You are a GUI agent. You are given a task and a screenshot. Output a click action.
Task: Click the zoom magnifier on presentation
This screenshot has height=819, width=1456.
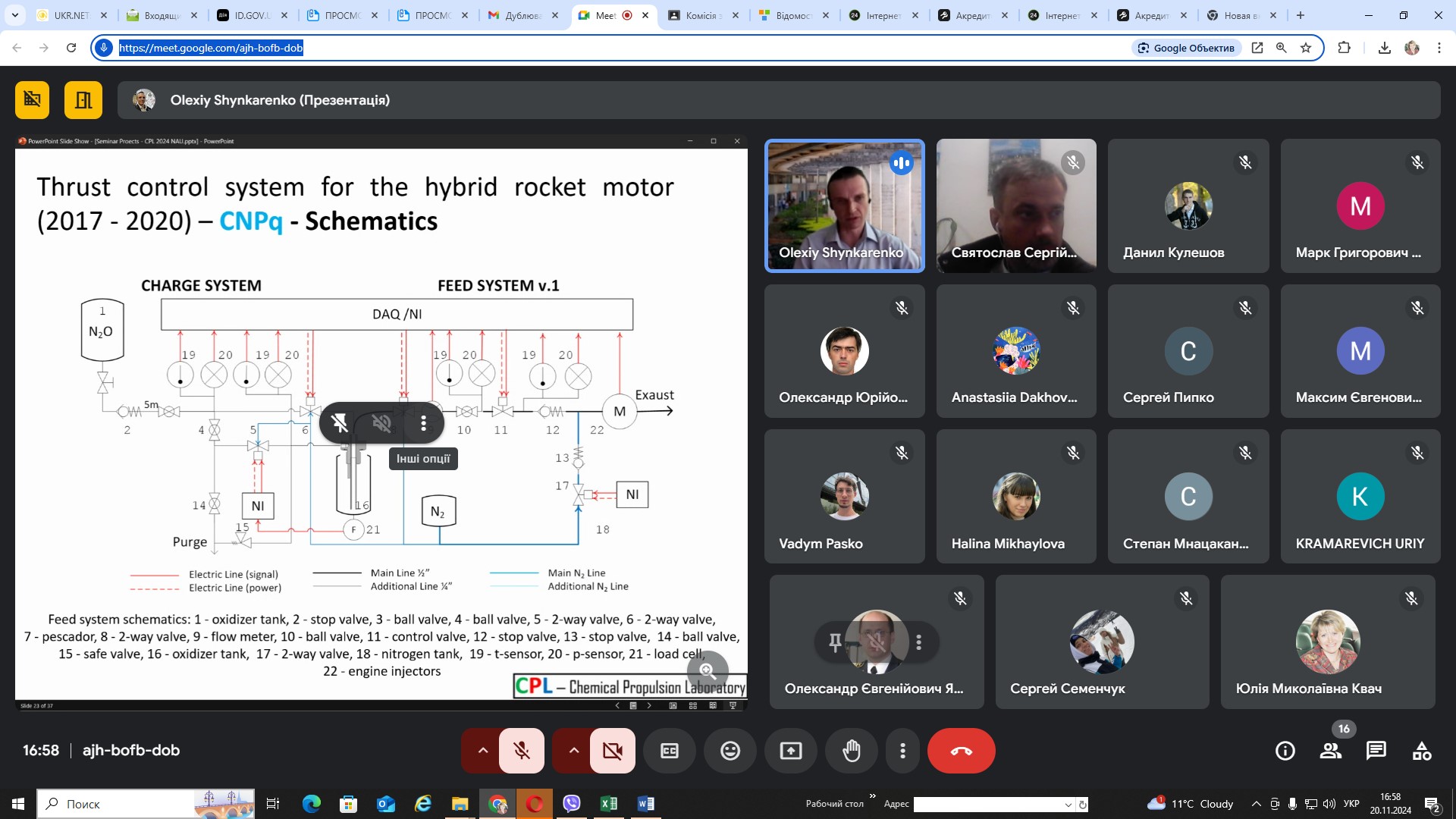[x=708, y=671]
